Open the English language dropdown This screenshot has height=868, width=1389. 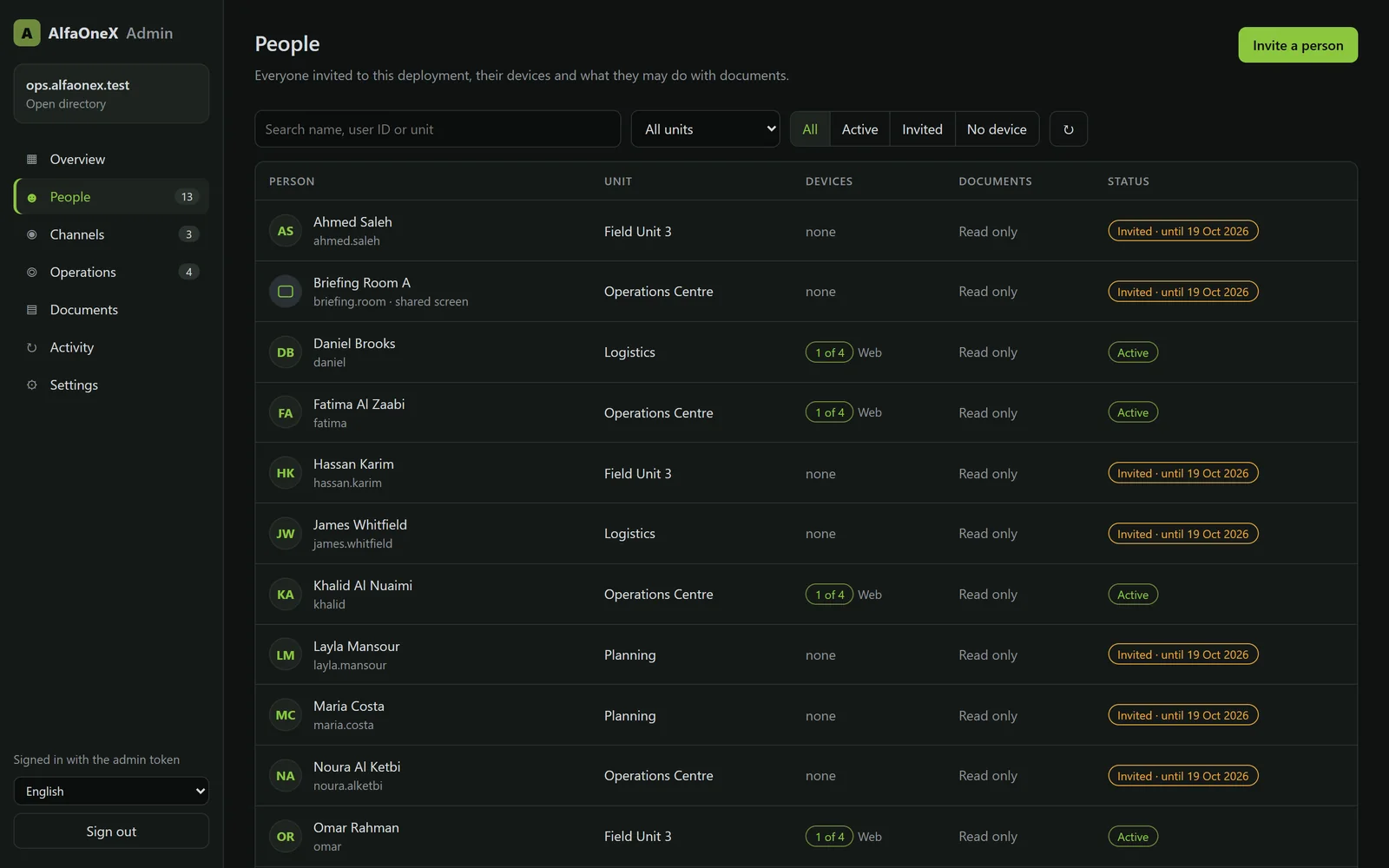(111, 792)
